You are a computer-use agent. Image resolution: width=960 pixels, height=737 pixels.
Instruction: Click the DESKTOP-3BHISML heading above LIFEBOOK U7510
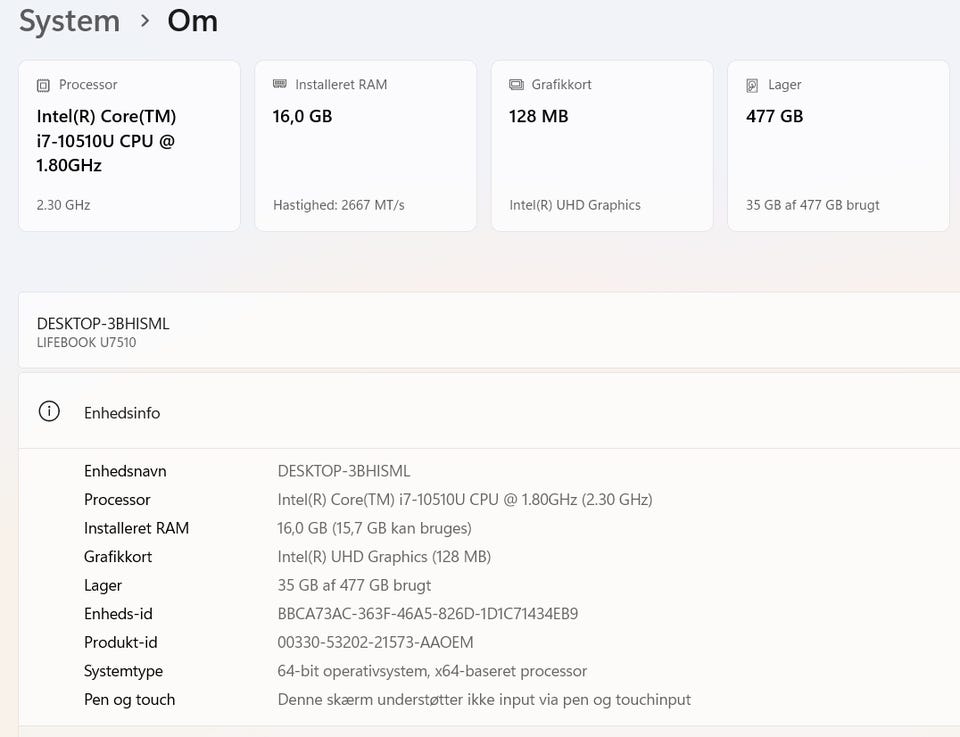[103, 324]
